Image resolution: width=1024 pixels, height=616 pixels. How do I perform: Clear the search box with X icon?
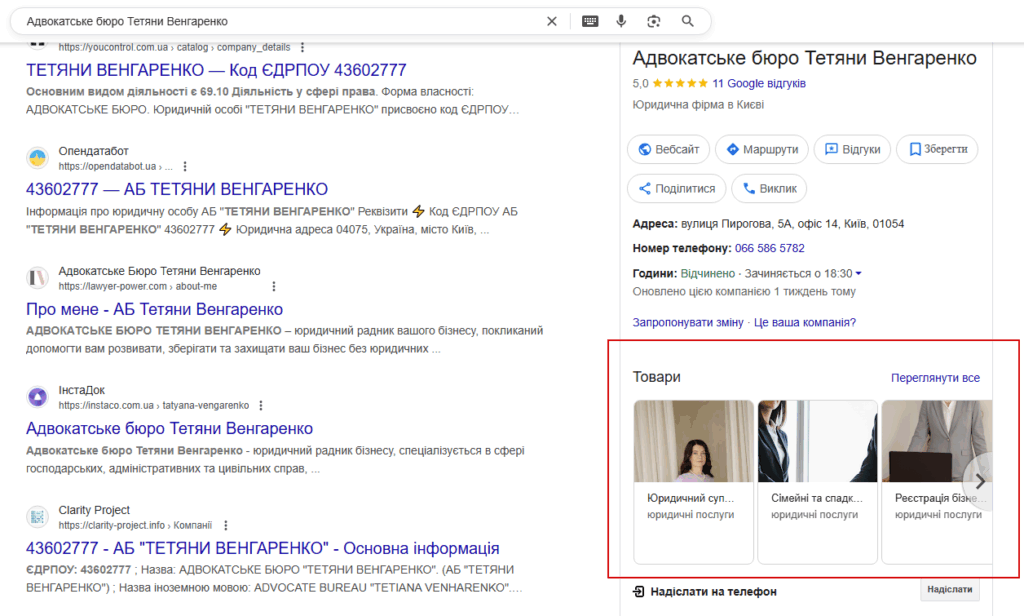551,21
